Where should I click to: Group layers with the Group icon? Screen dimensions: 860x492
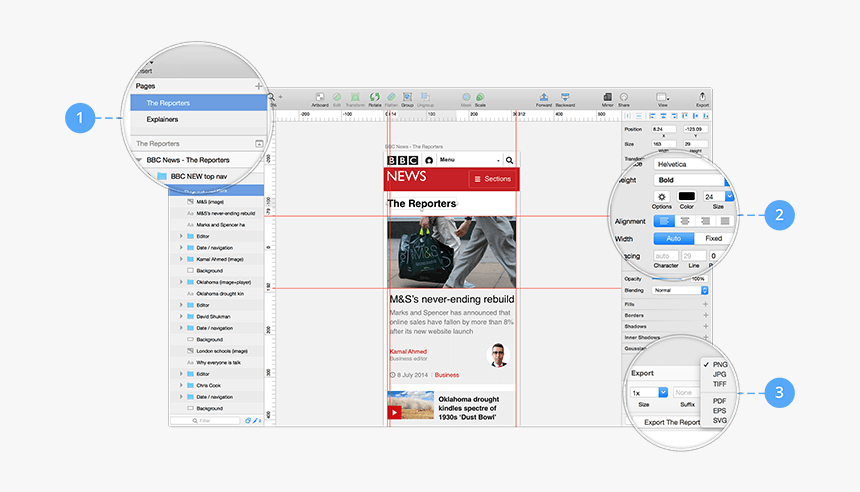coord(408,97)
